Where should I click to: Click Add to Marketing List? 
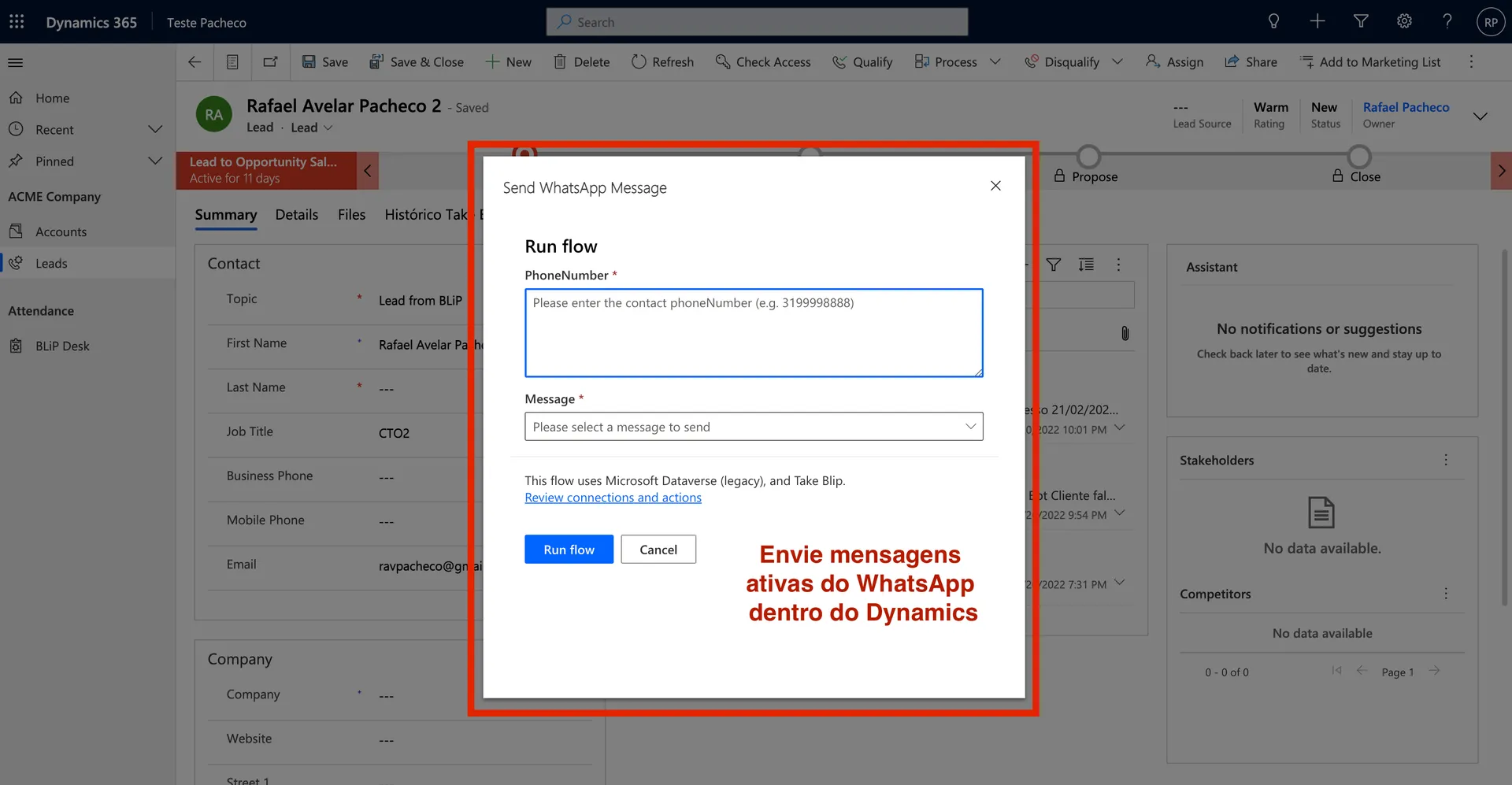coord(1370,62)
